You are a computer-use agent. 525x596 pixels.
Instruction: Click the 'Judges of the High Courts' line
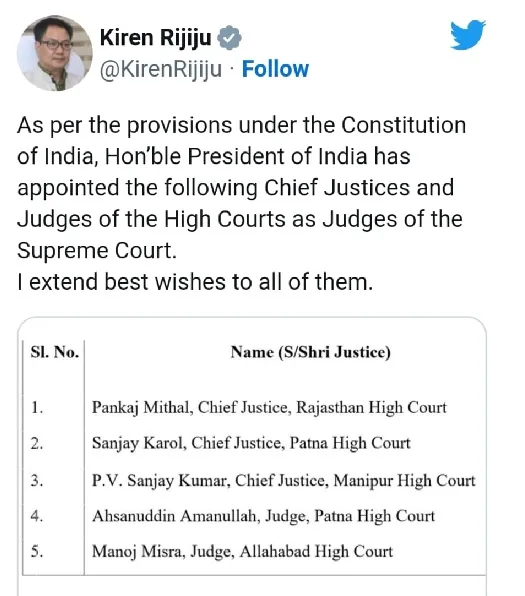(x=240, y=219)
